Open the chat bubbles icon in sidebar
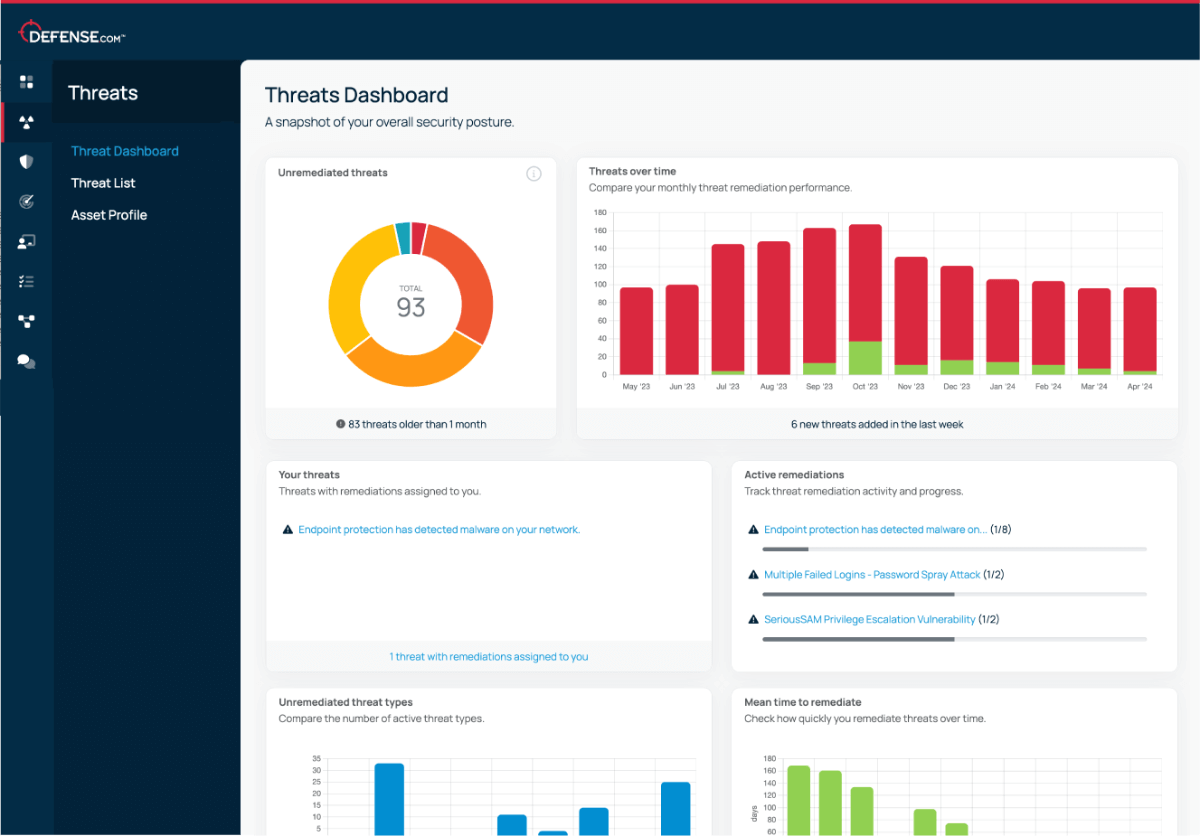 [x=27, y=361]
